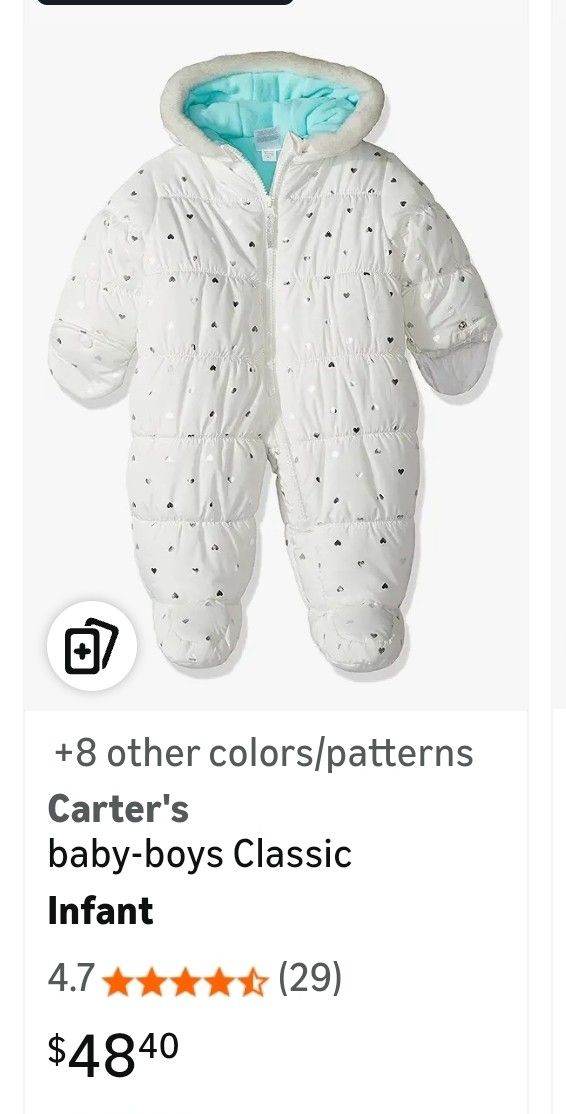
Task: Click the fourth orange rating star
Action: (219, 981)
